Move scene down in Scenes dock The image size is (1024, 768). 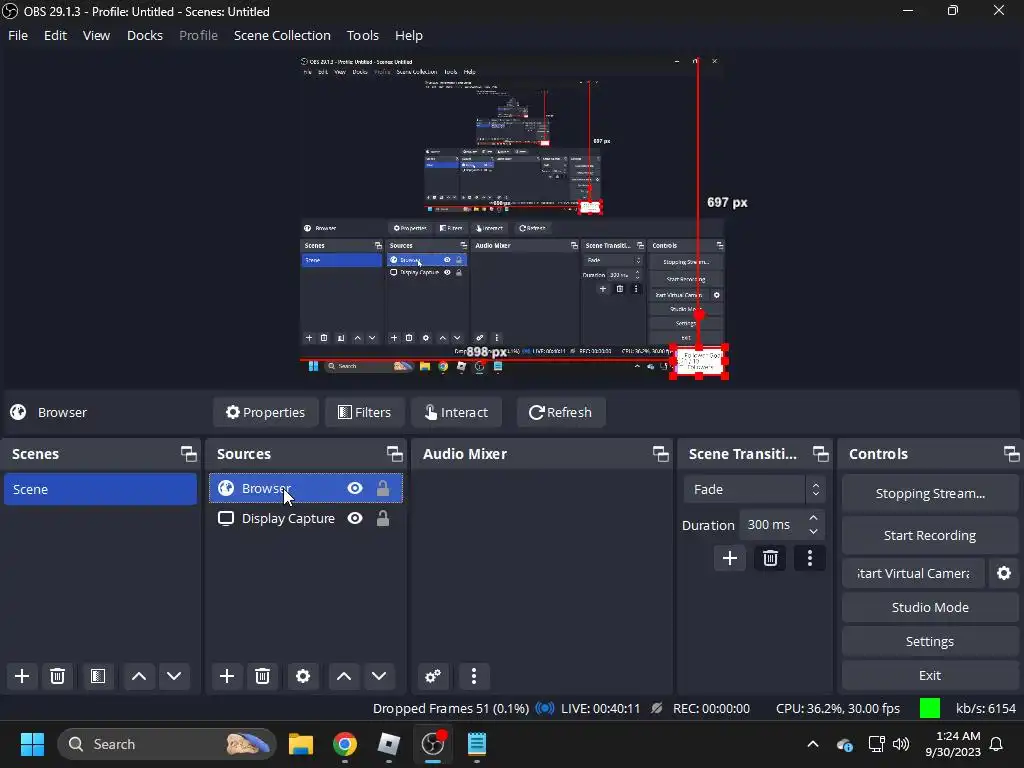(x=174, y=676)
